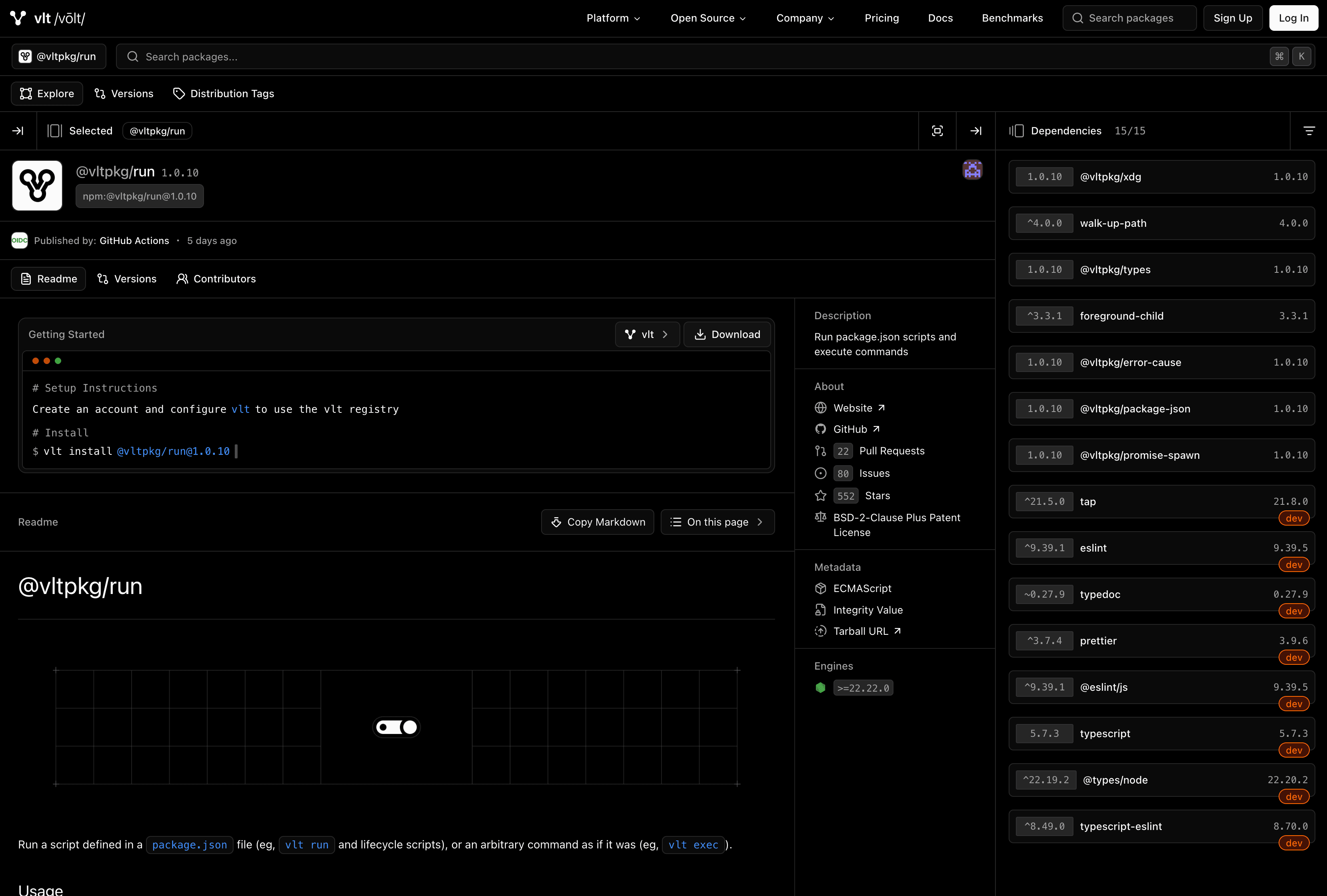This screenshot has height=896, width=1327.
Task: Switch to the top Versions tab
Action: tap(124, 94)
